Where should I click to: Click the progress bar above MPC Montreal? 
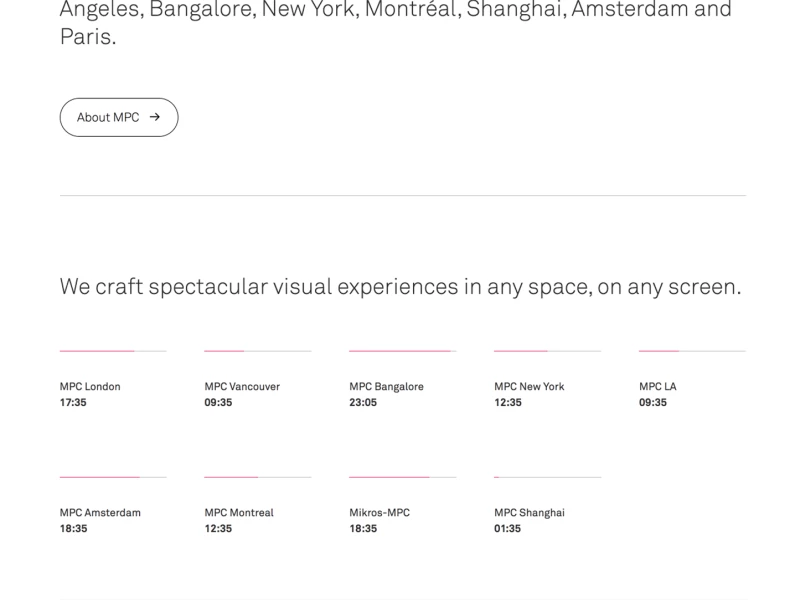coord(258,477)
